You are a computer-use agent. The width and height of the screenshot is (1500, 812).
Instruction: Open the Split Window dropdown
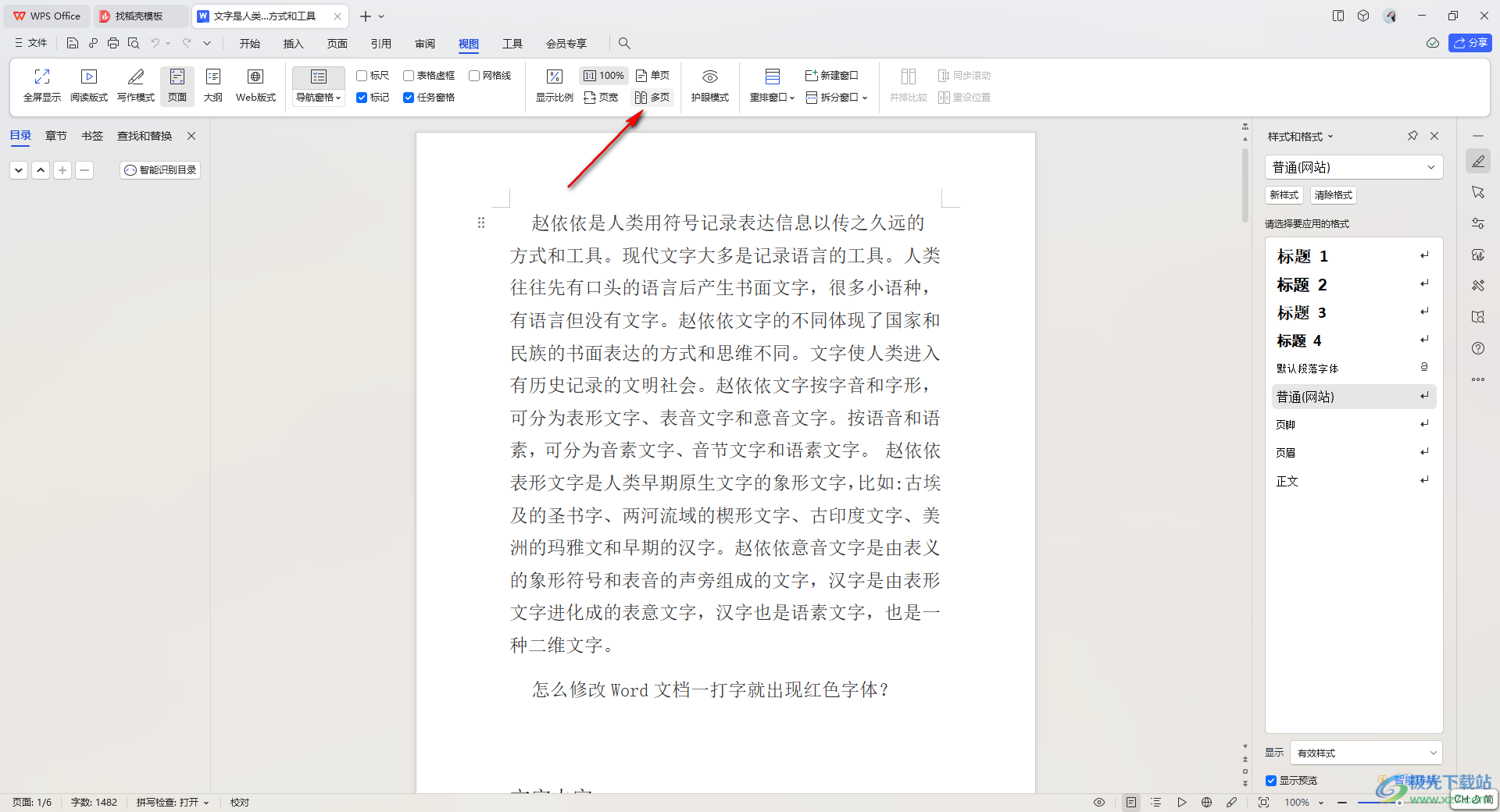[837, 98]
